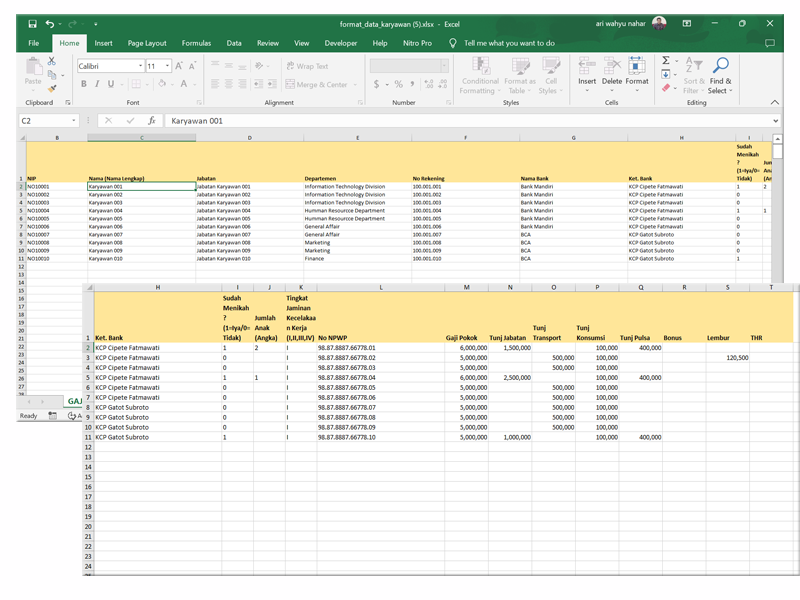The height and width of the screenshot is (600, 800).
Task: Click the Save icon in quick access toolbar
Action: coord(32,22)
